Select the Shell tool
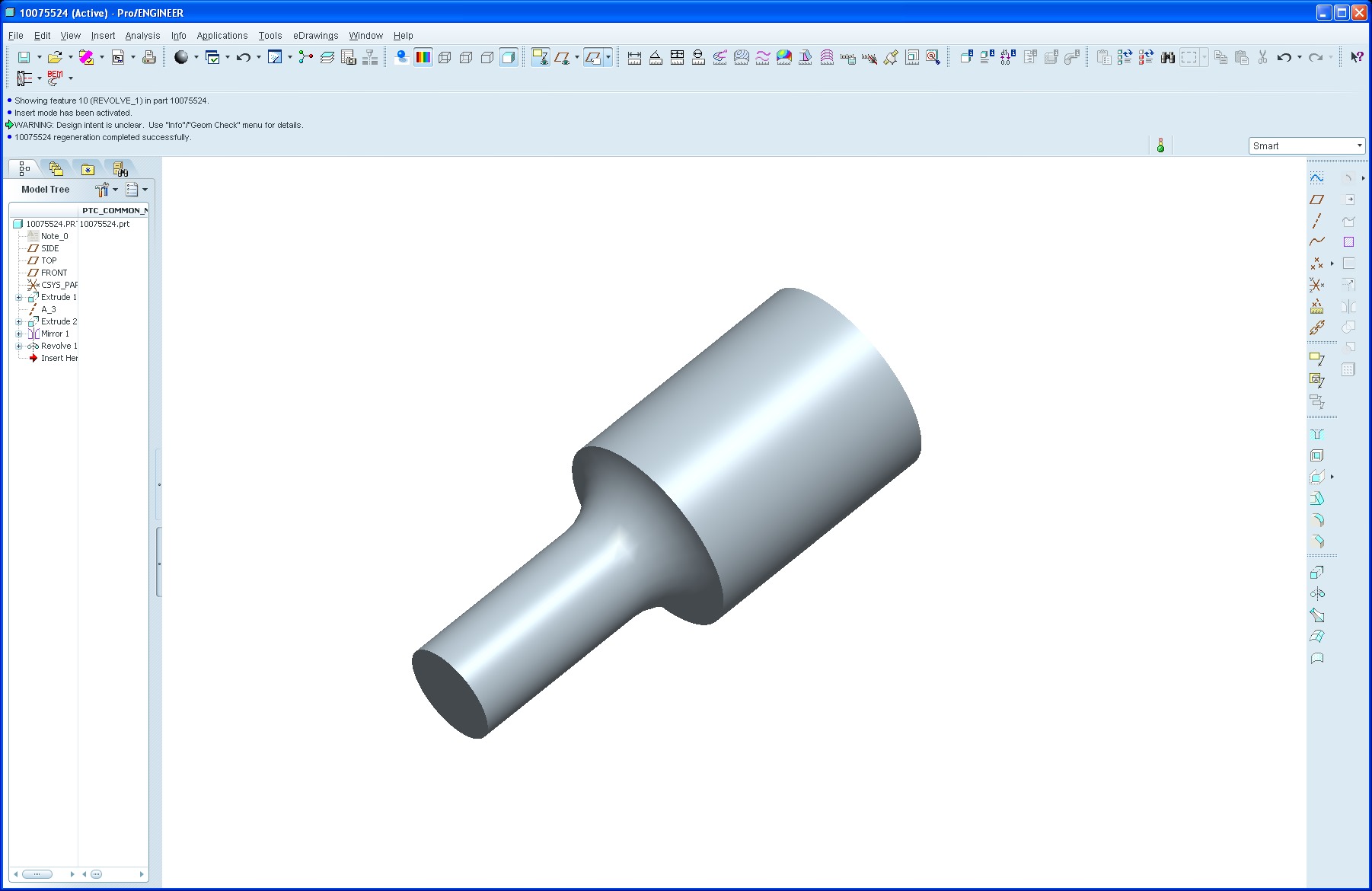 (x=1317, y=455)
